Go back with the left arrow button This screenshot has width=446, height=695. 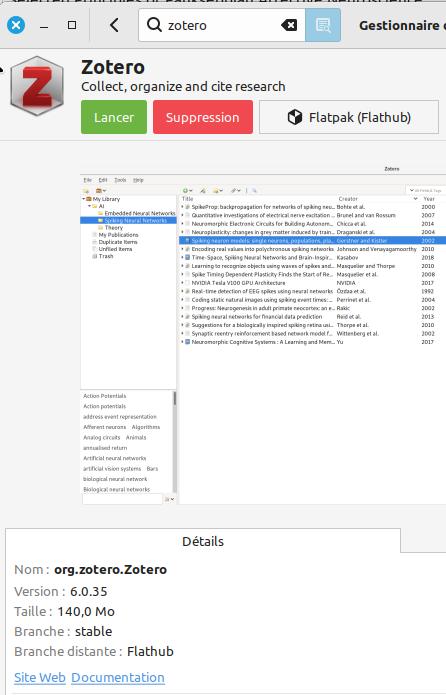point(114,25)
